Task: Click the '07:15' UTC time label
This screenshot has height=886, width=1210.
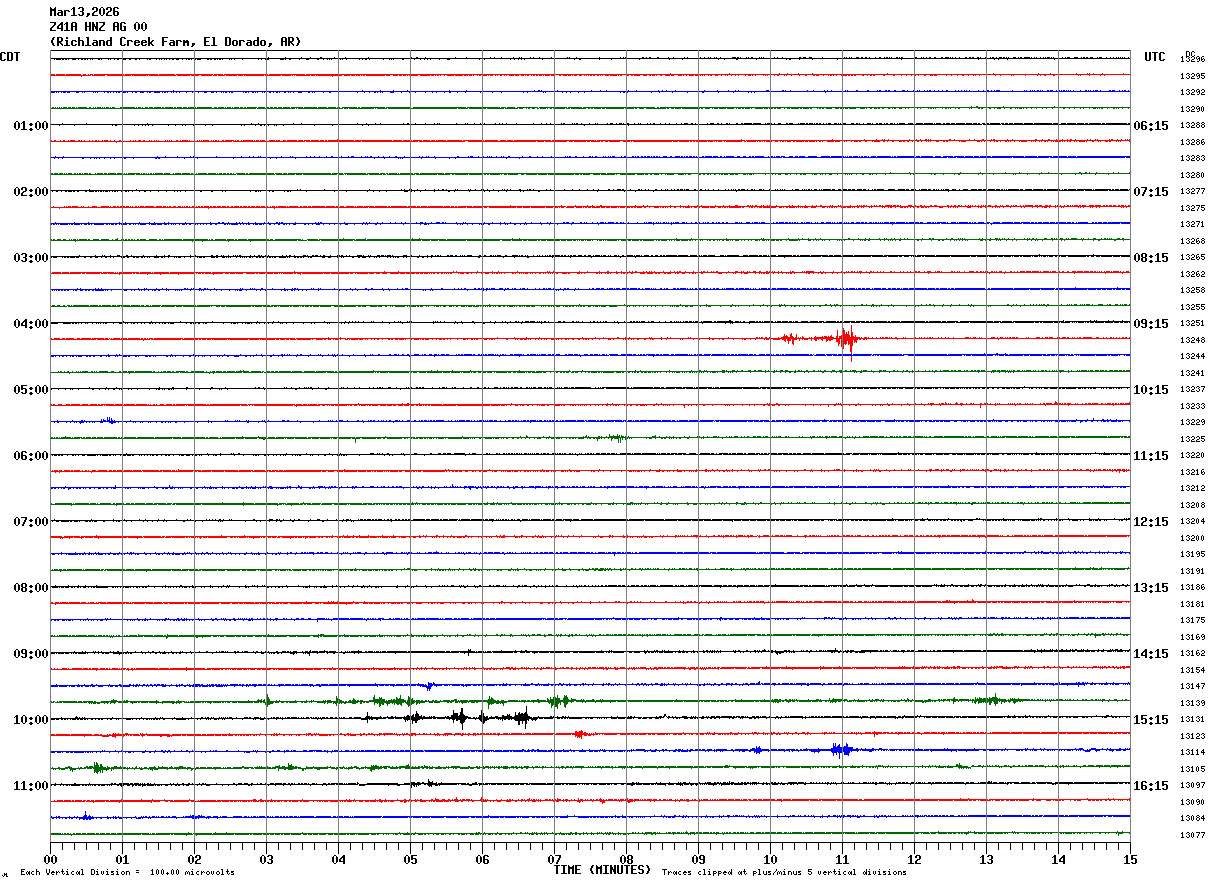Action: click(1151, 192)
